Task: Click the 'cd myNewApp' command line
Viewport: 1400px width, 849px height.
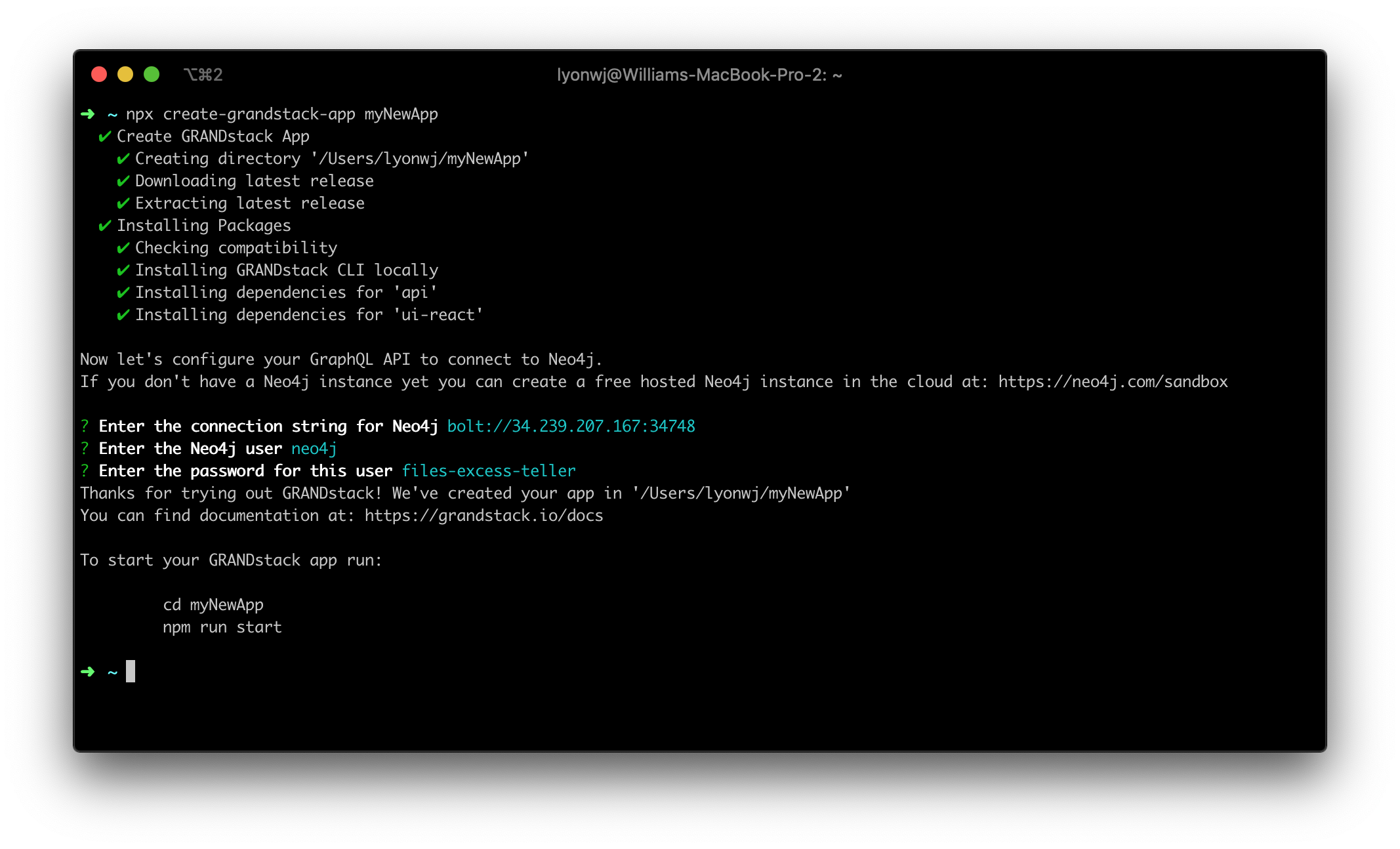Action: tap(213, 605)
